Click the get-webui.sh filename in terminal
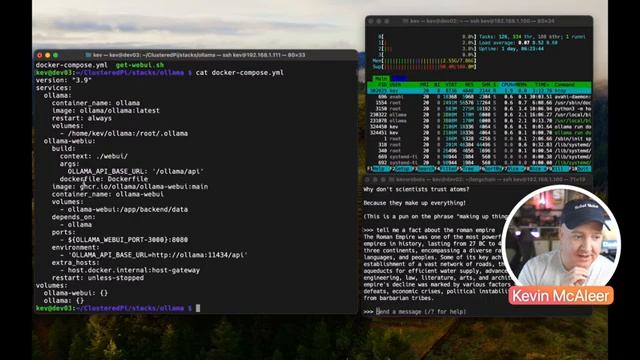This screenshot has height=360, width=640. click(x=140, y=65)
